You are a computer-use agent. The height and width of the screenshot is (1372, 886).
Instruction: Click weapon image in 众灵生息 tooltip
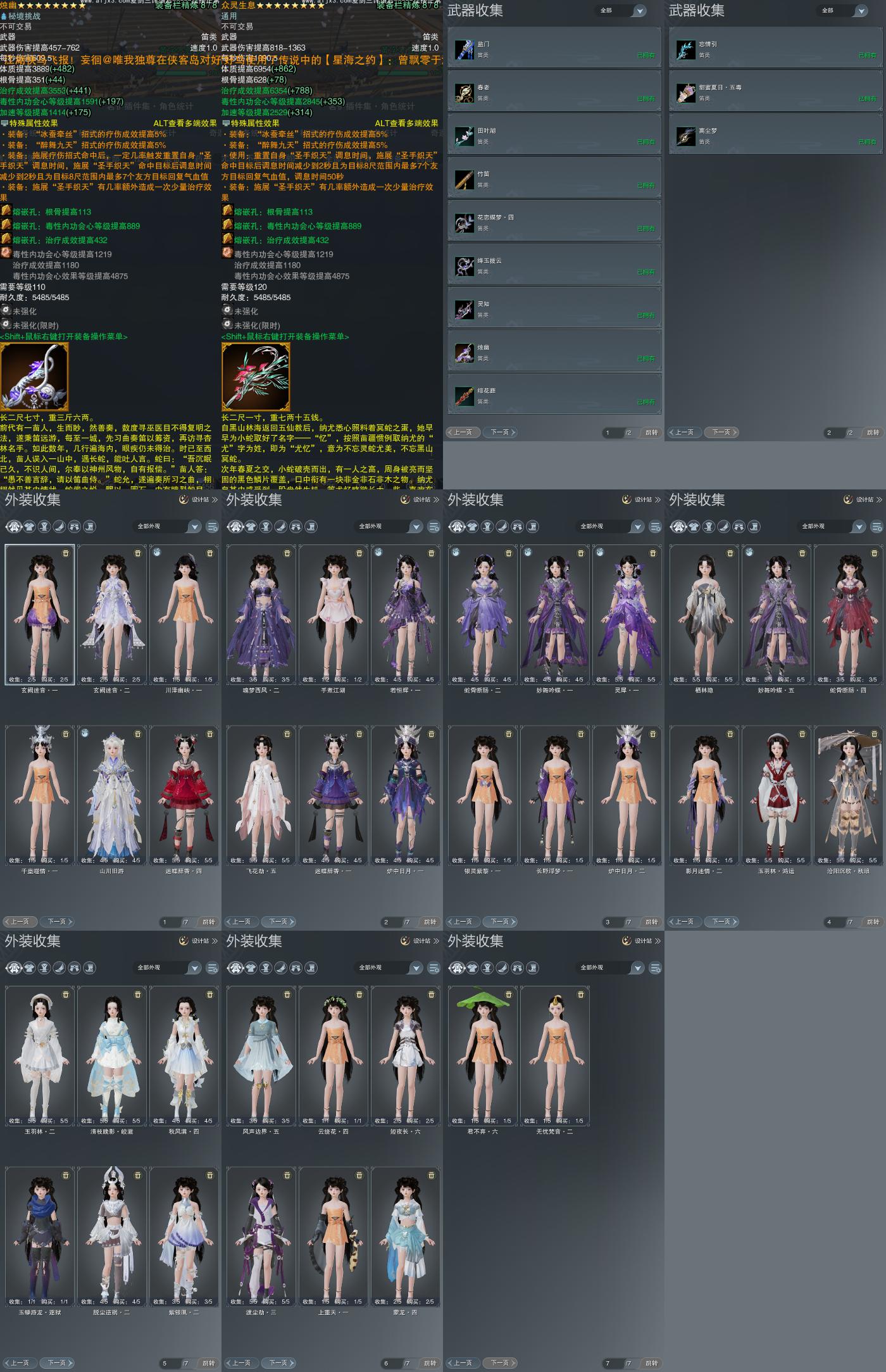256,377
